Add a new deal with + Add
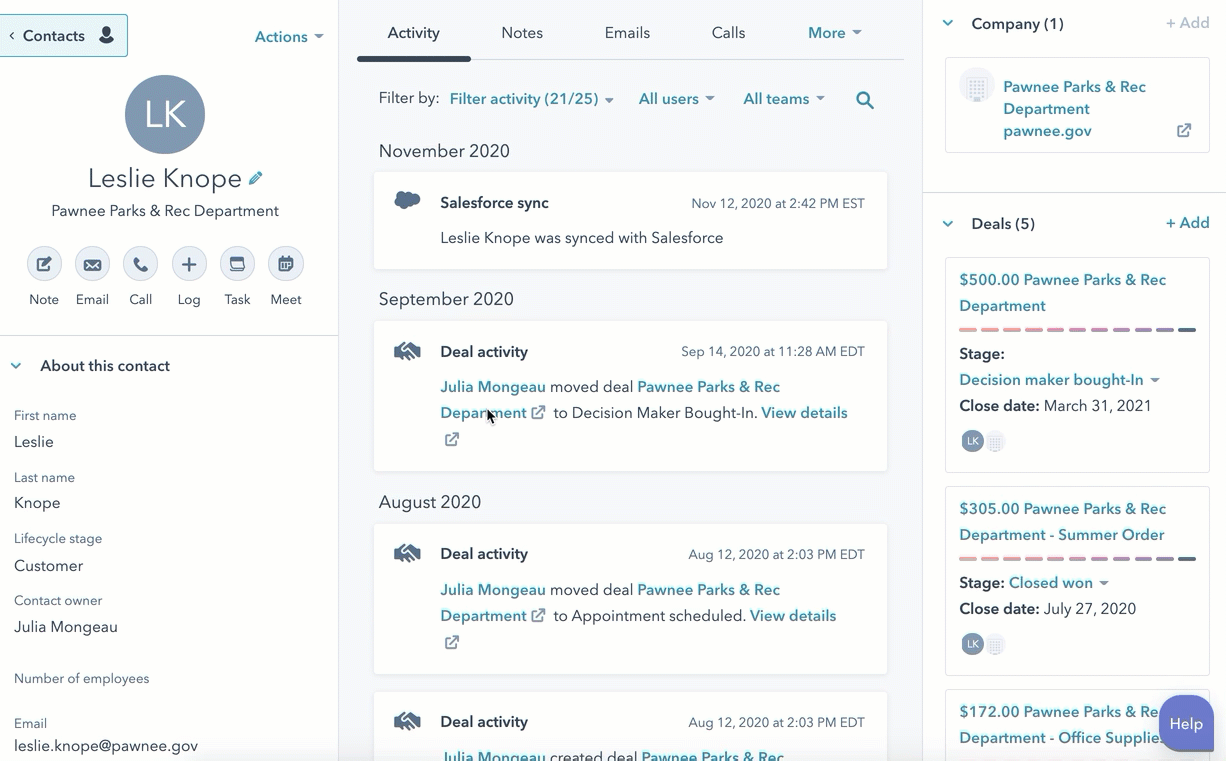Screen dimensions: 1226x761 [1187, 223]
